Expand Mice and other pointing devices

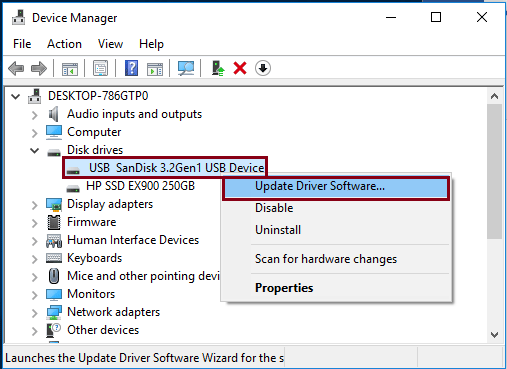(x=34, y=277)
